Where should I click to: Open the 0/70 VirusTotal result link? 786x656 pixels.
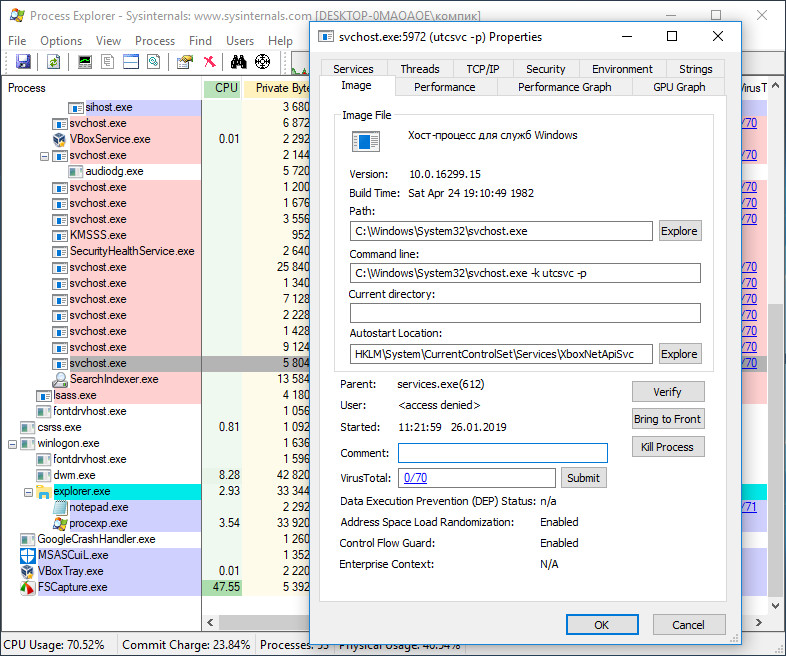[416, 478]
